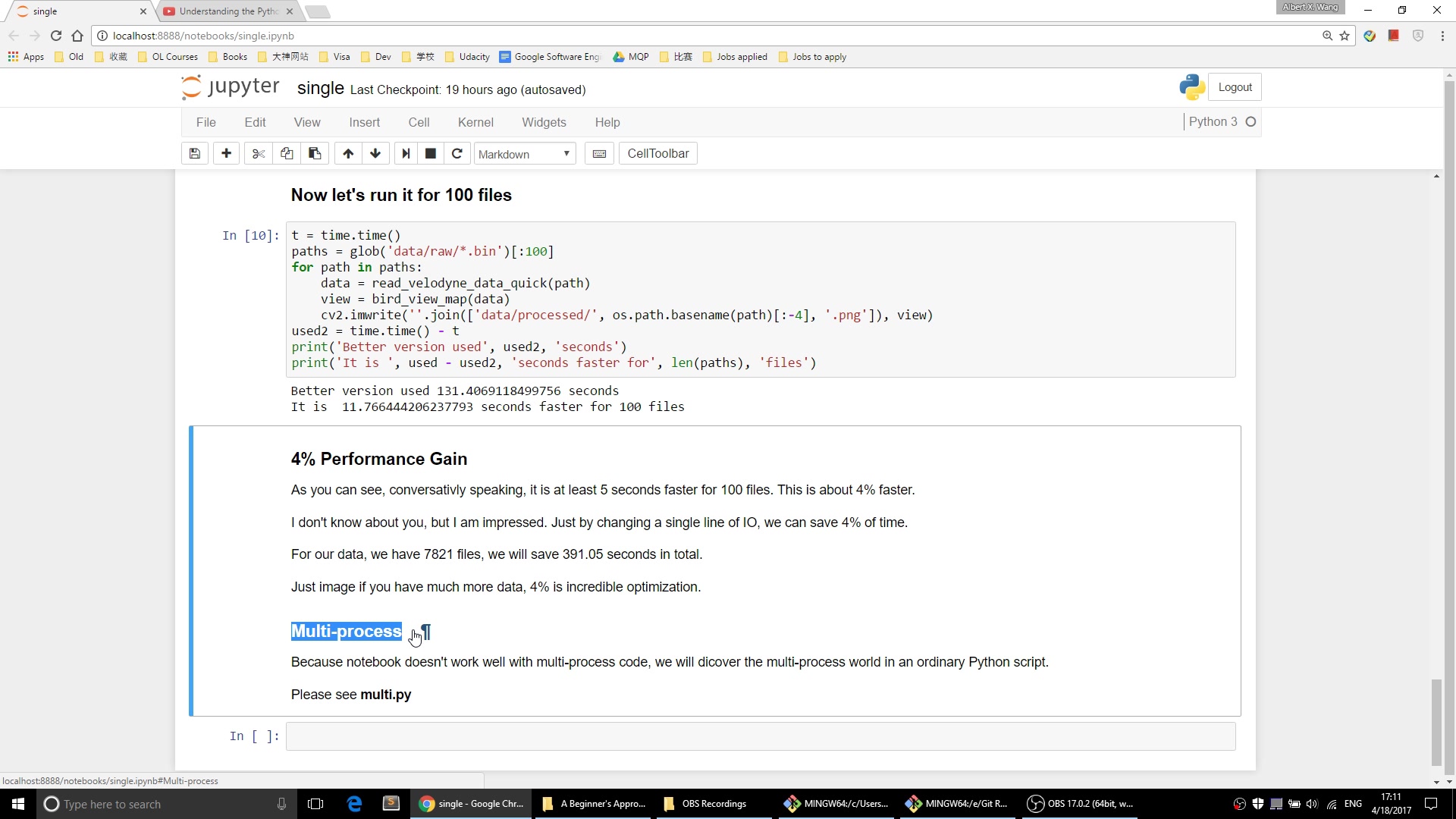1456x819 pixels.
Task: Click the save and checkpoint icon
Action: pos(195,154)
